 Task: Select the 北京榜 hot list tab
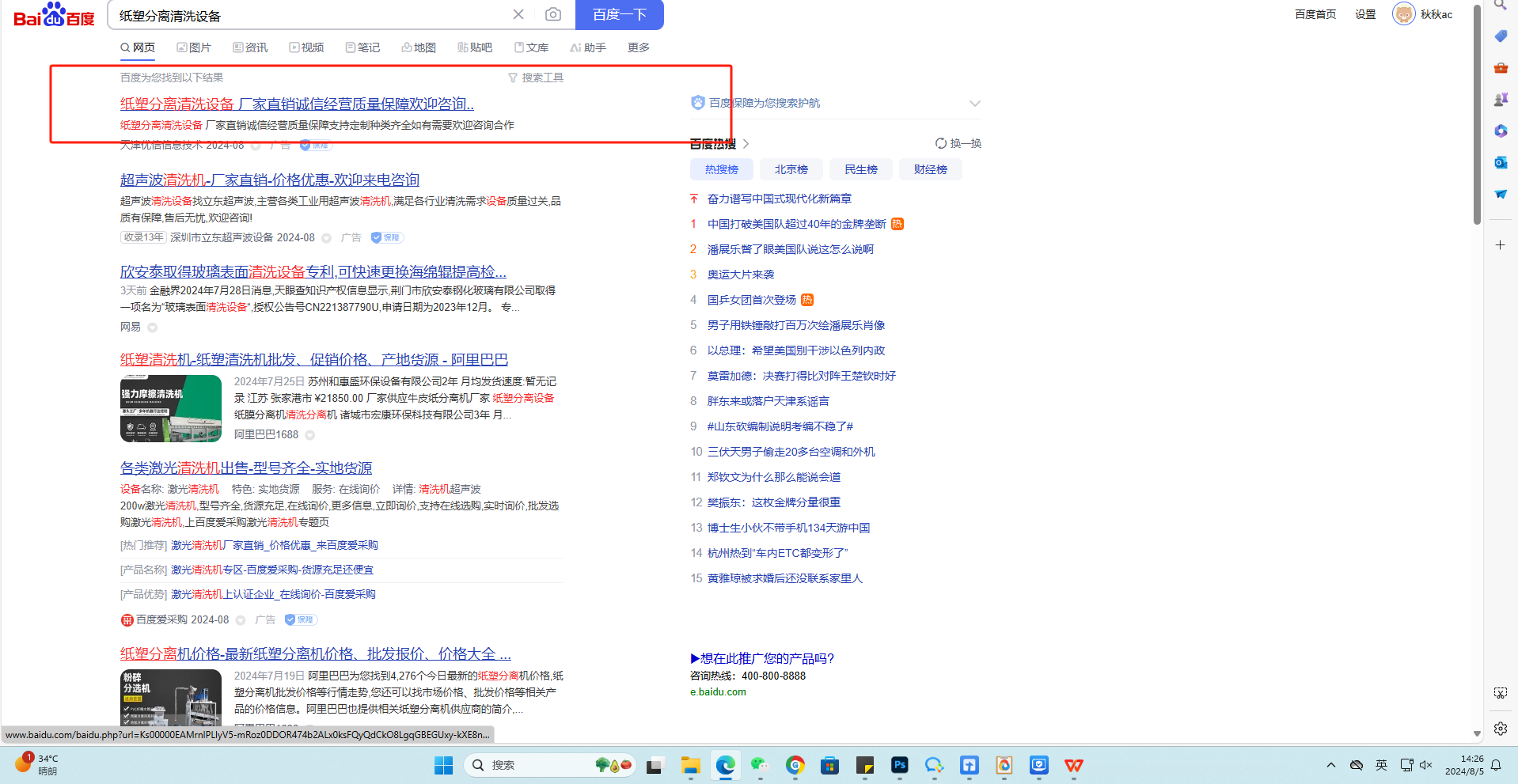[x=791, y=169]
